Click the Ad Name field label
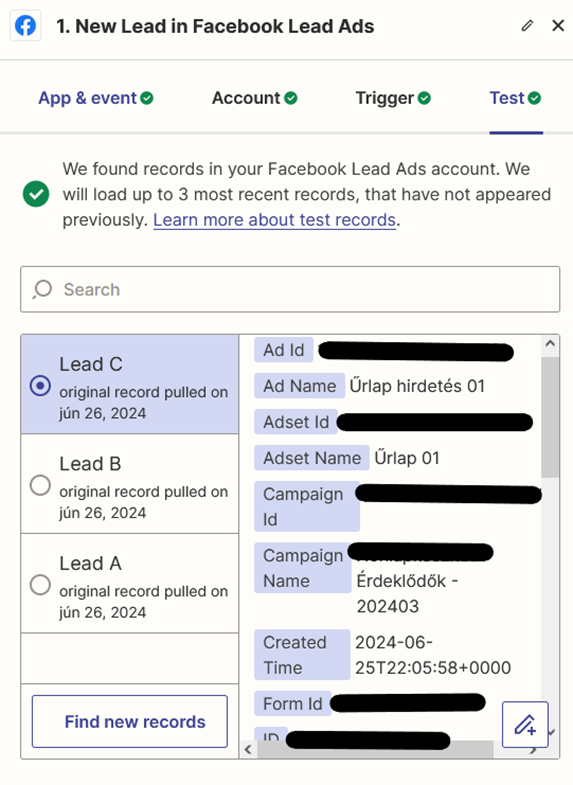573x785 pixels. point(299,386)
